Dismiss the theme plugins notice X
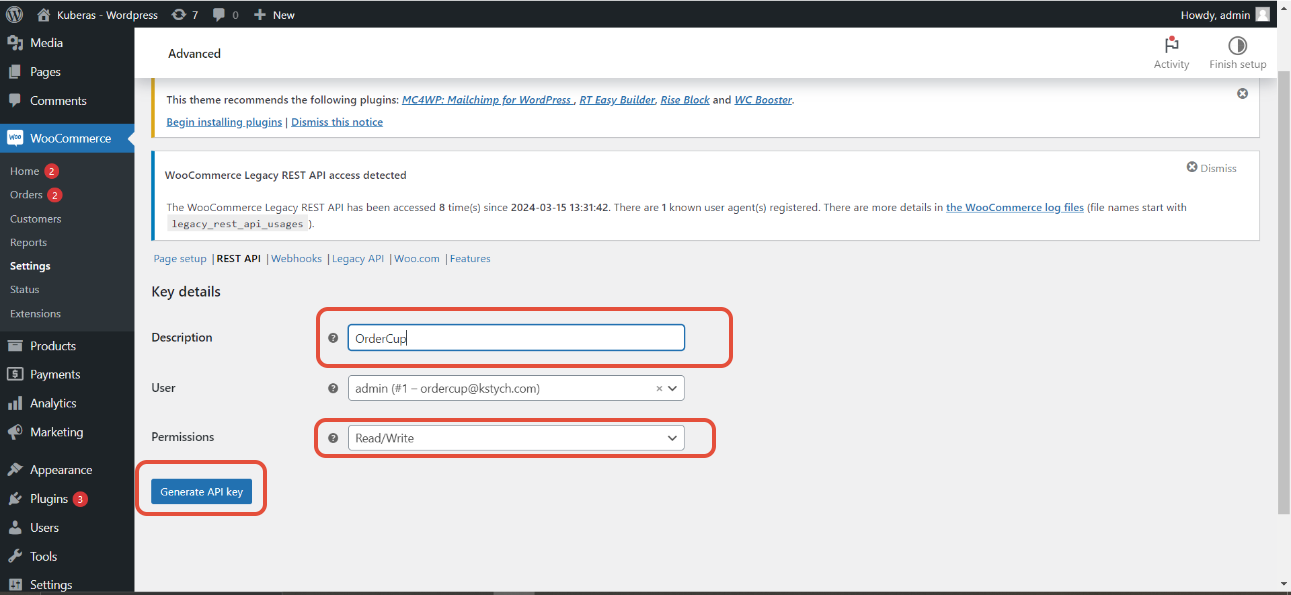This screenshot has height=595, width=1291. tap(1243, 93)
